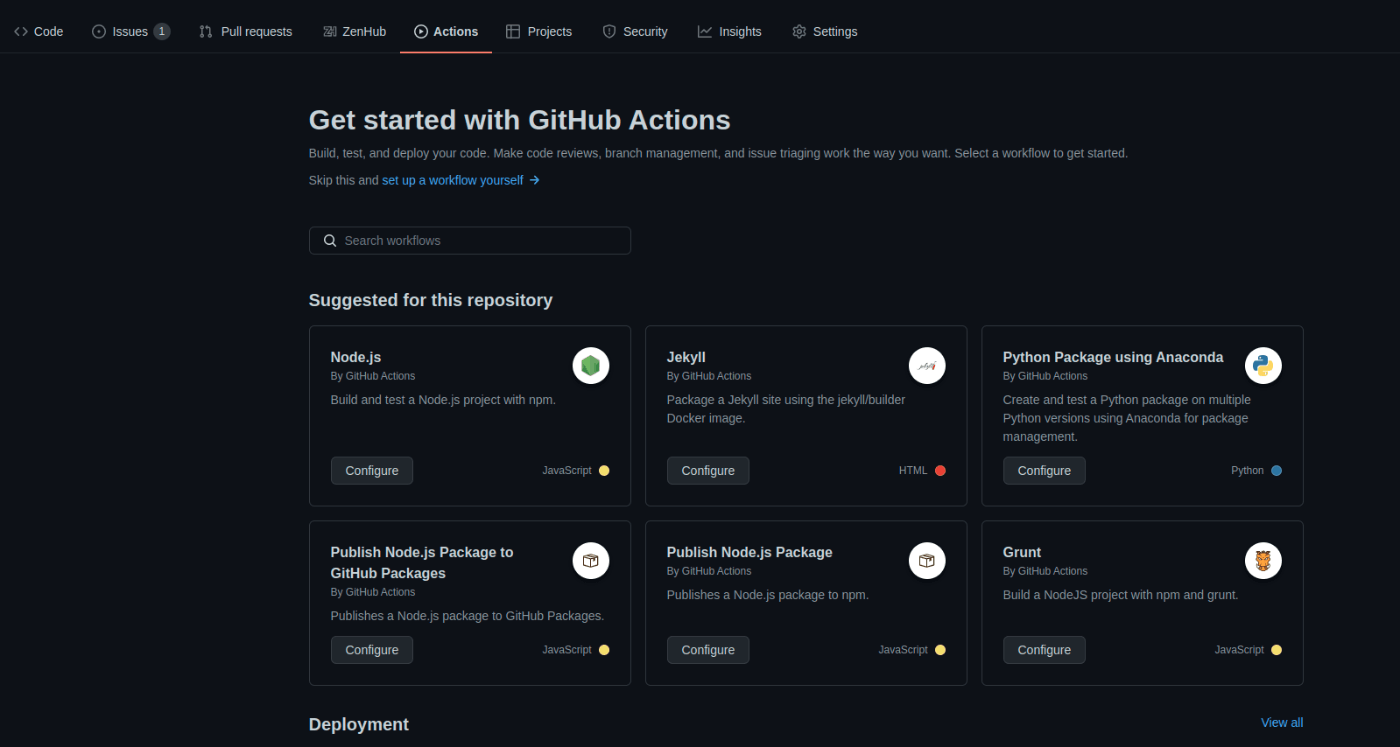The width and height of the screenshot is (1400, 747).
Task: Configure Publish Node.js Package to GitHub Packages
Action: (372, 650)
